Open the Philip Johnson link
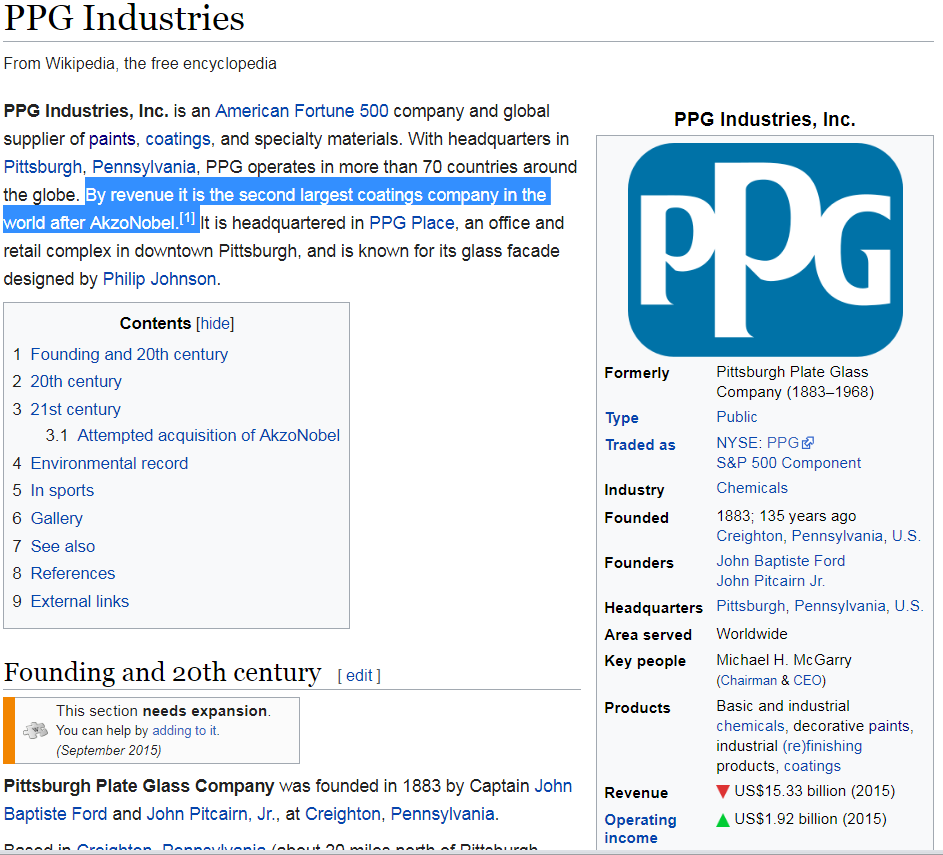 click(x=159, y=279)
